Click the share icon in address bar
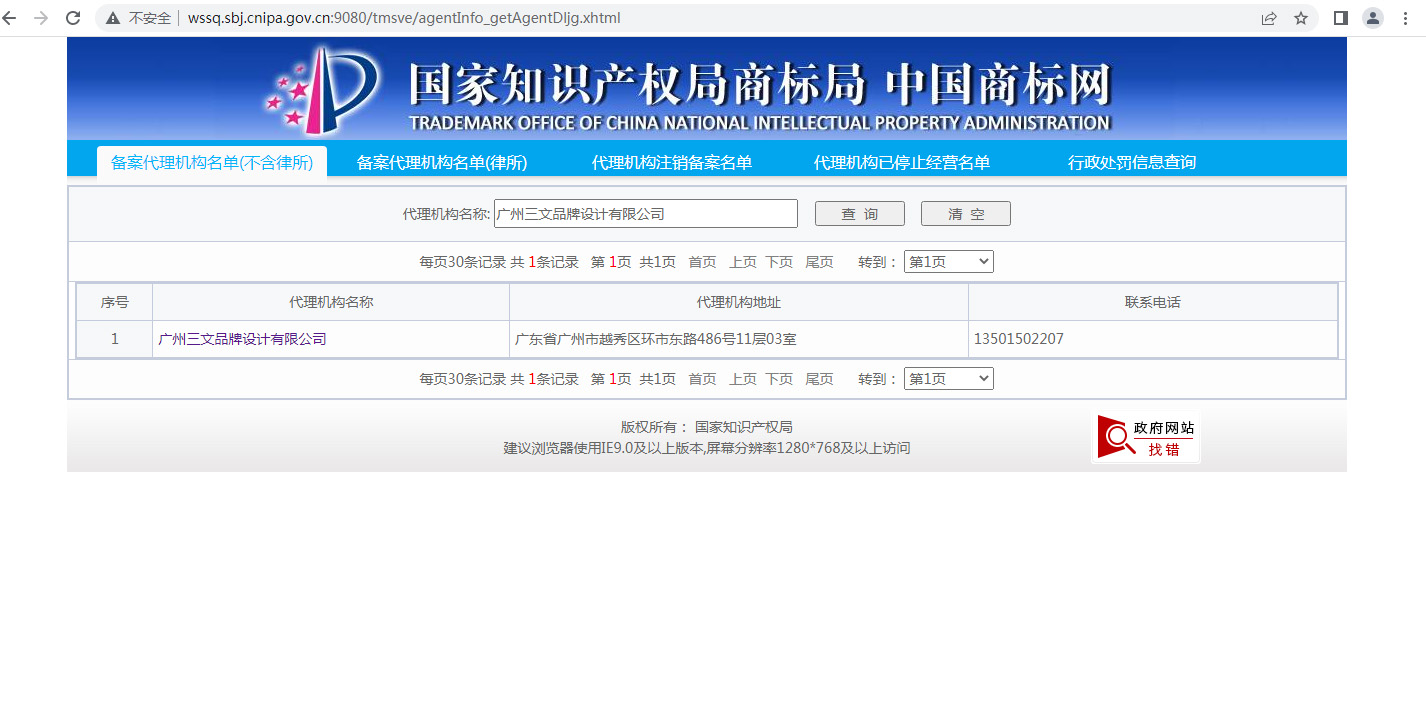The width and height of the screenshot is (1426, 721). click(x=1268, y=17)
